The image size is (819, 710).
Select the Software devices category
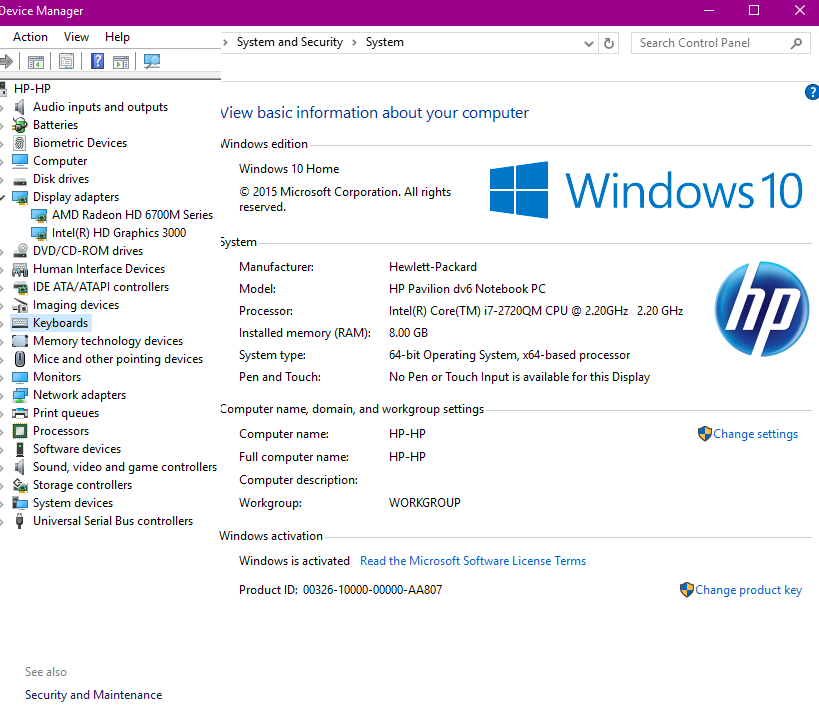point(77,449)
